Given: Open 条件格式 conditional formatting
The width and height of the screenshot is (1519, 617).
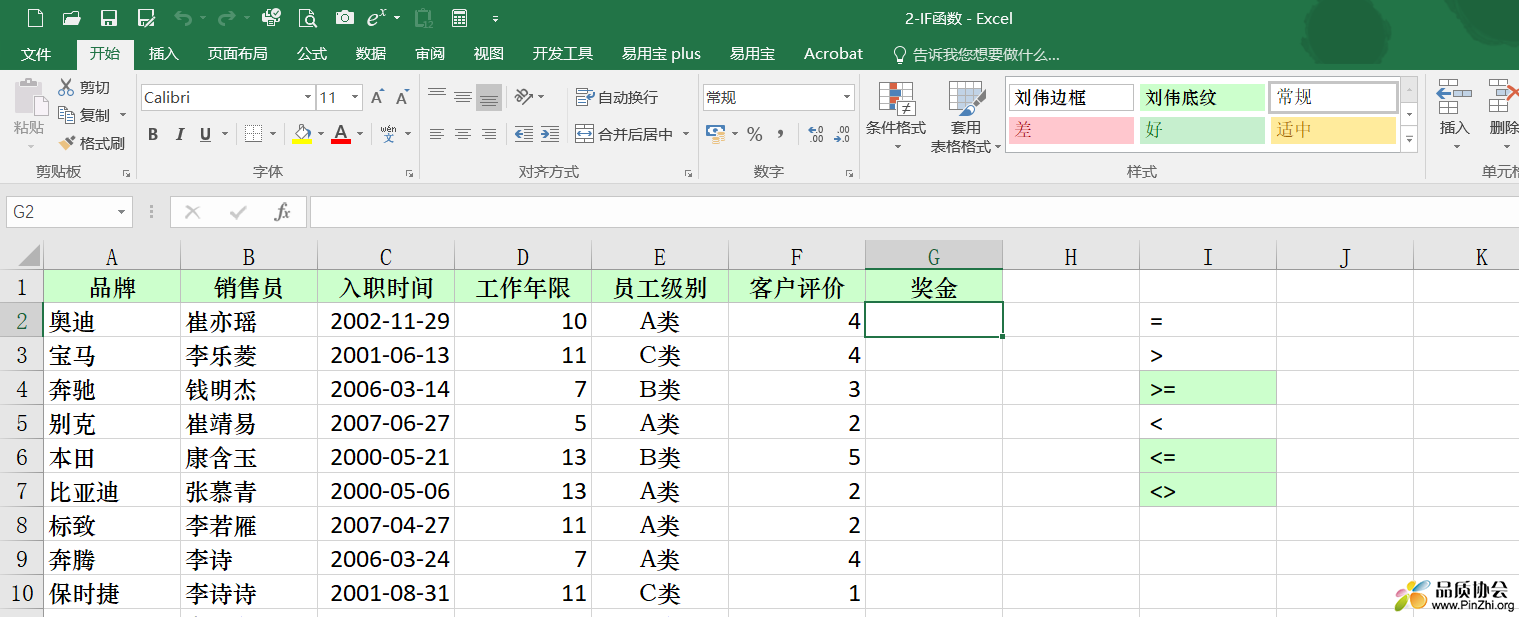Looking at the screenshot, I should pyautogui.click(x=895, y=116).
